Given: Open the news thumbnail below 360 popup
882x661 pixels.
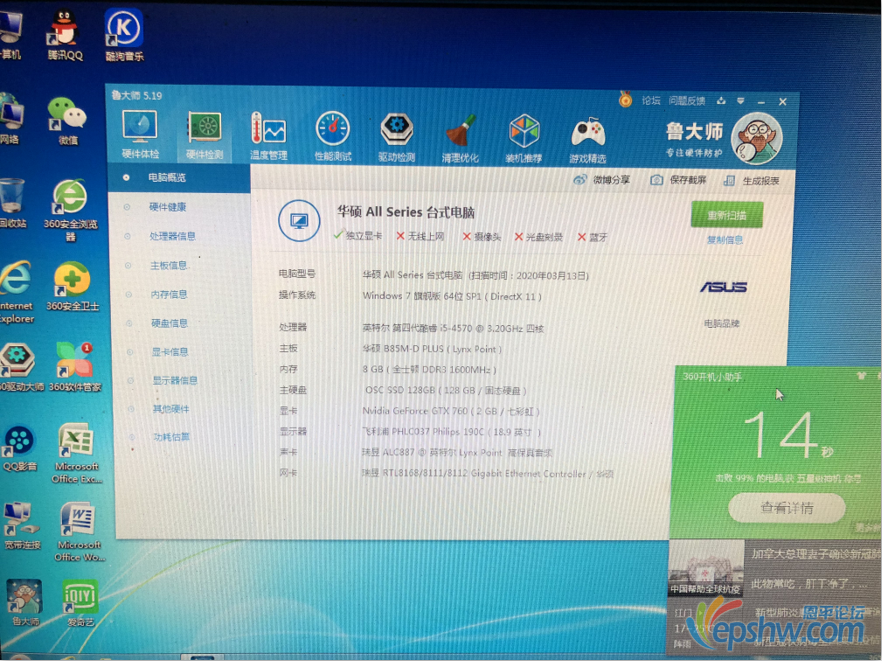Looking at the screenshot, I should coord(706,568).
